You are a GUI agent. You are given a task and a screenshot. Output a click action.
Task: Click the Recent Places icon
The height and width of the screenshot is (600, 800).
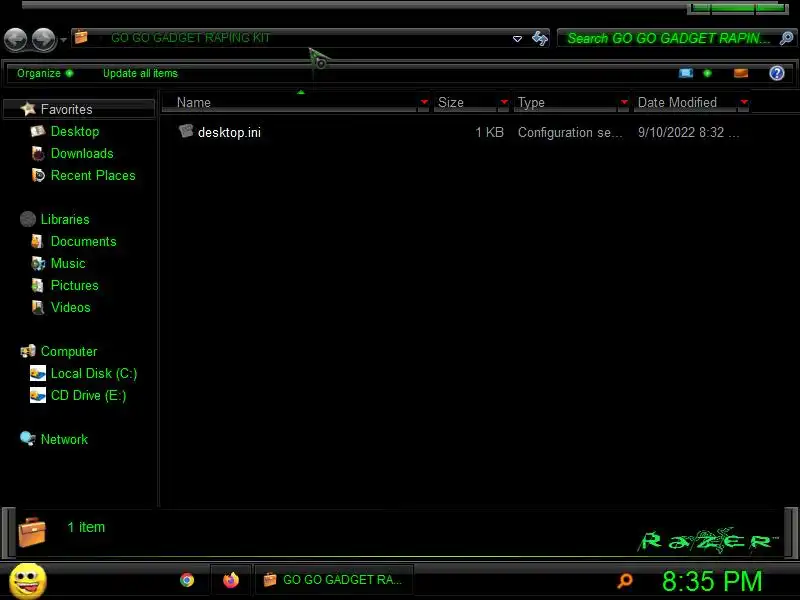click(38, 175)
